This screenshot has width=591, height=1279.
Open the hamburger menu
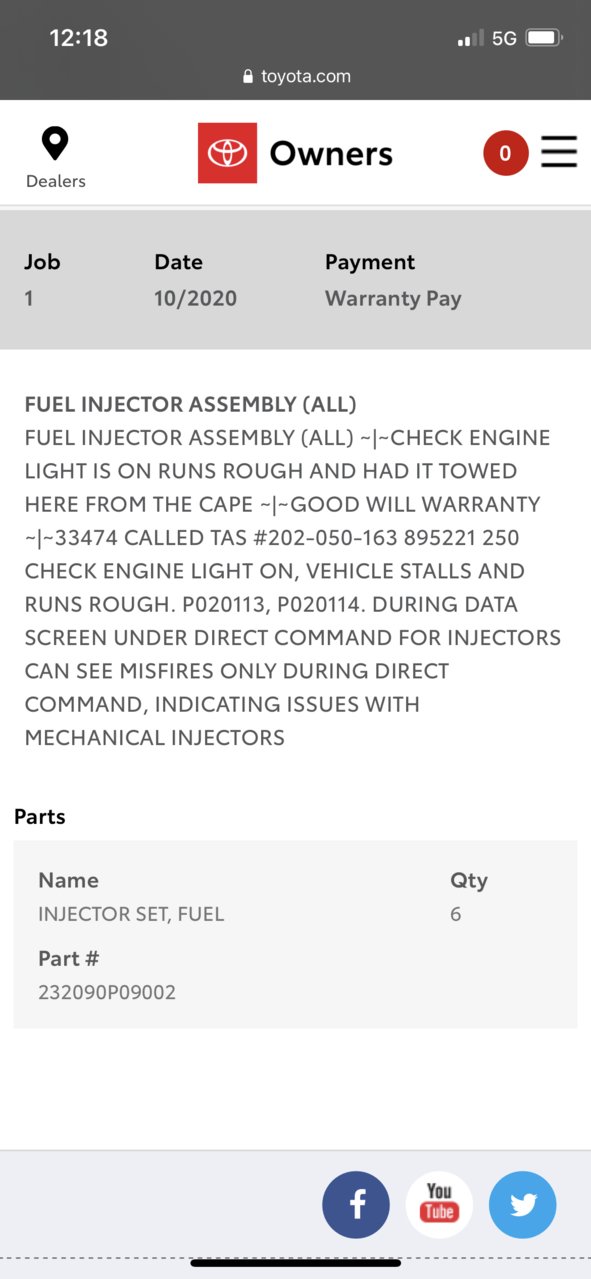coord(559,152)
